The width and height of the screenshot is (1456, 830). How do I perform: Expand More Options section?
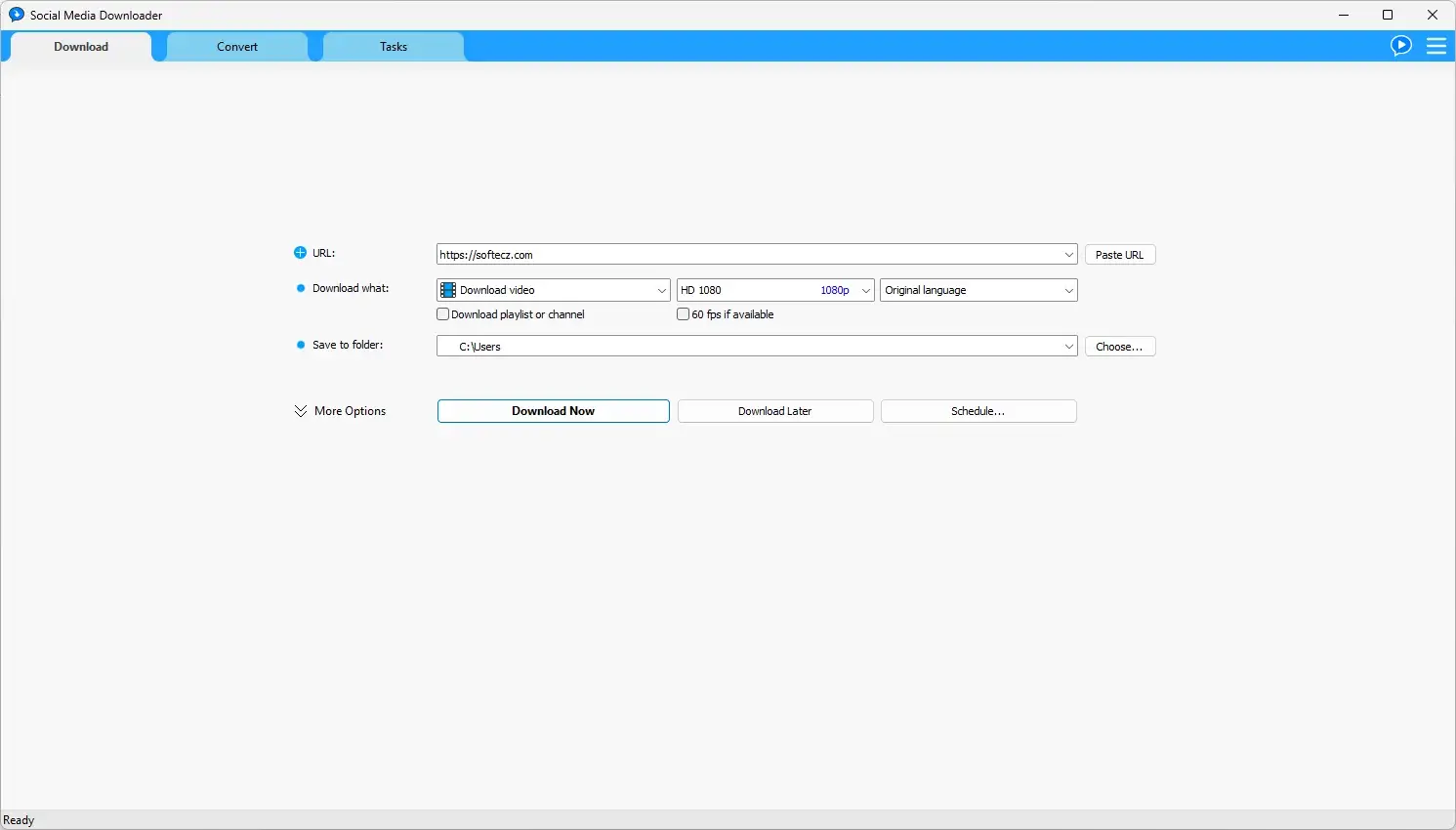(340, 411)
